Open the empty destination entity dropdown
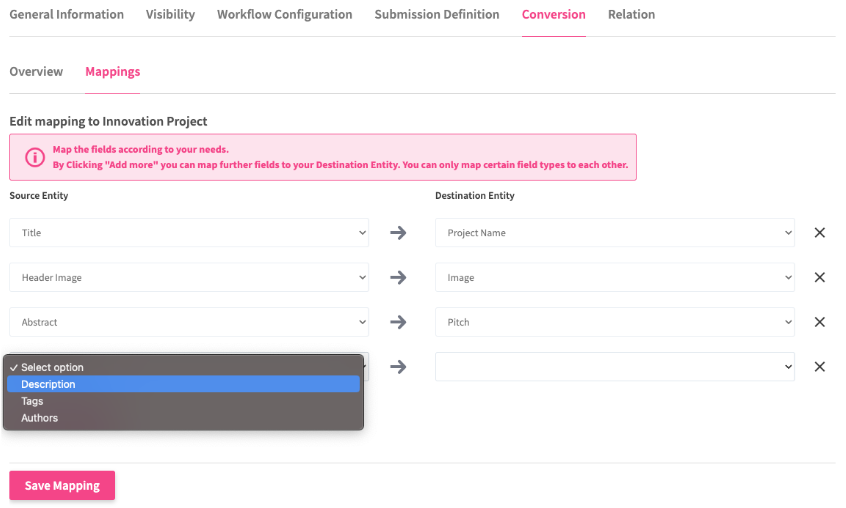 pos(614,367)
